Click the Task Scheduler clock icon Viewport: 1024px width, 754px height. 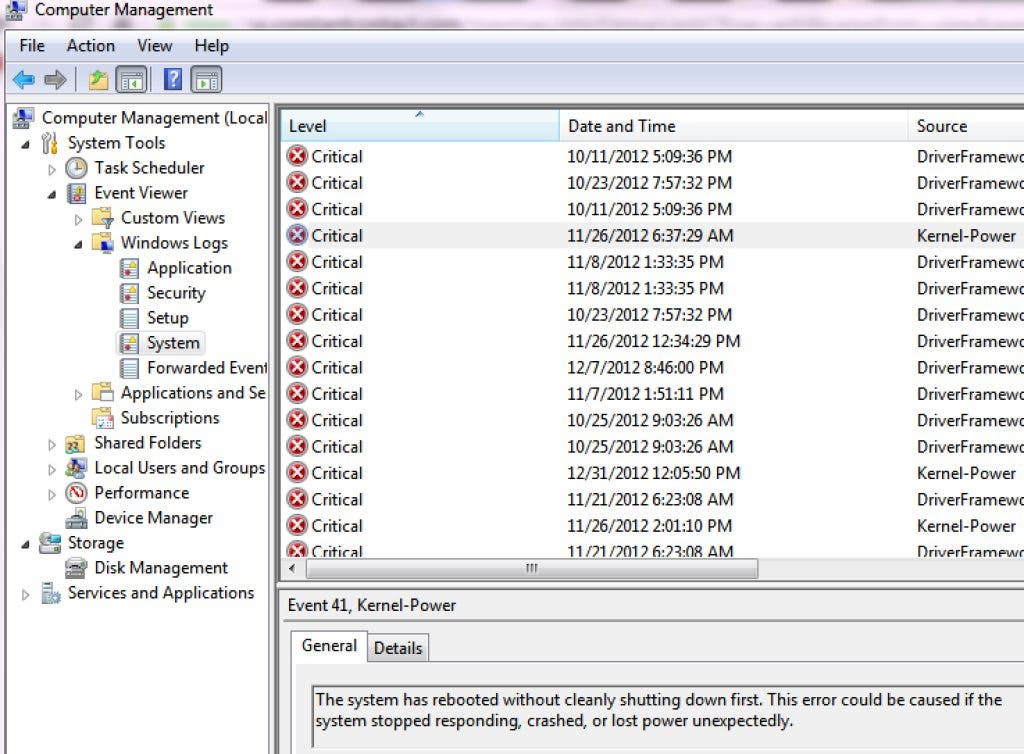coord(76,168)
